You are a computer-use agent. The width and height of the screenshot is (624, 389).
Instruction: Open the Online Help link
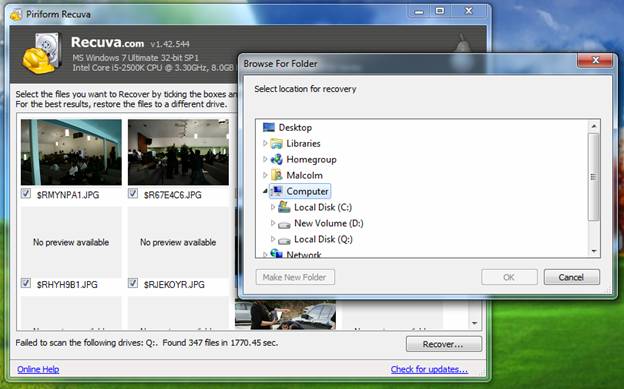tap(38, 369)
